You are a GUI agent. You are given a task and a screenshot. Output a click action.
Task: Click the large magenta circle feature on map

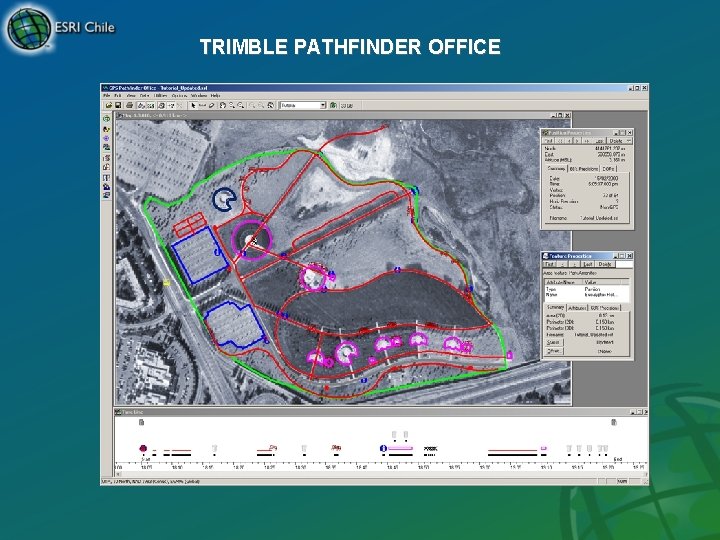pos(251,239)
